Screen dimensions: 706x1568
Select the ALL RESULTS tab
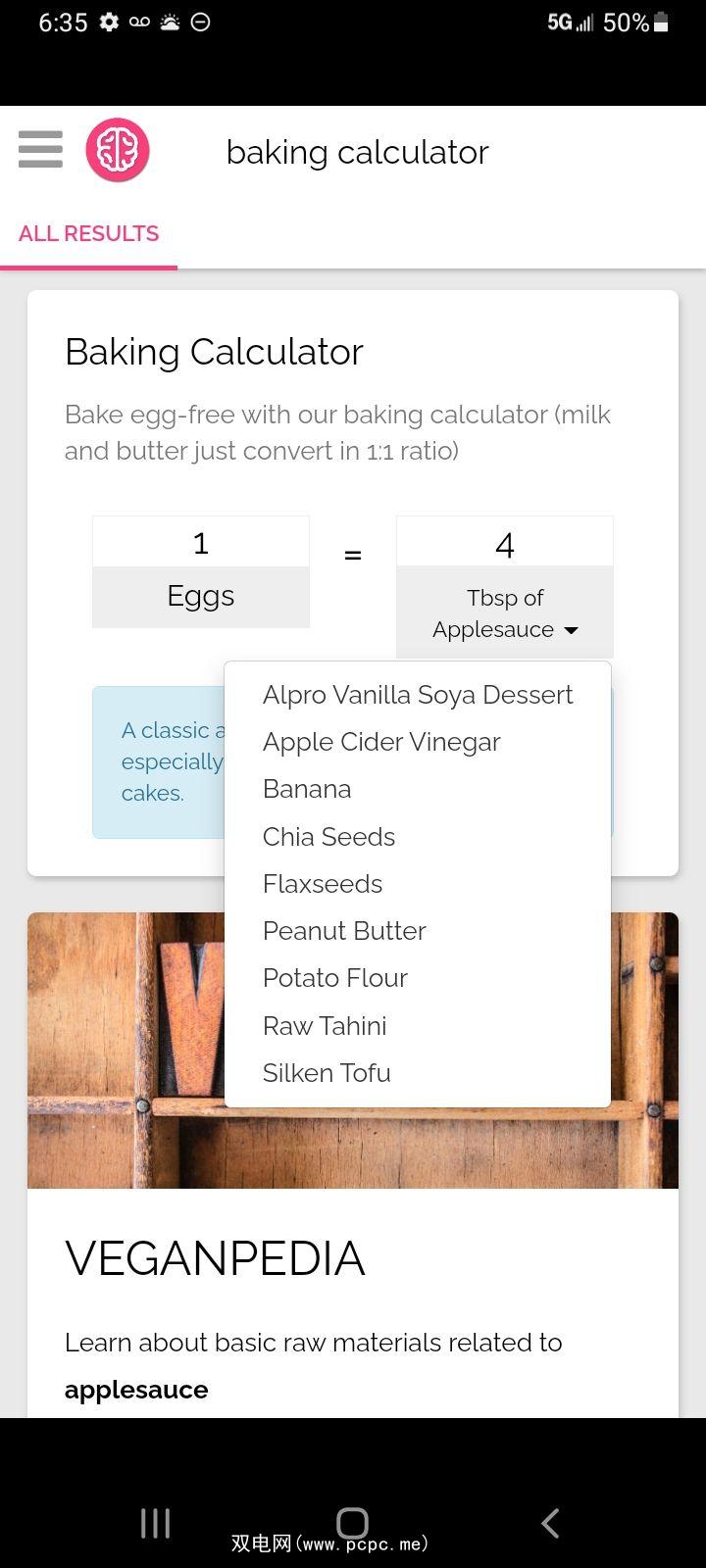[x=88, y=233]
